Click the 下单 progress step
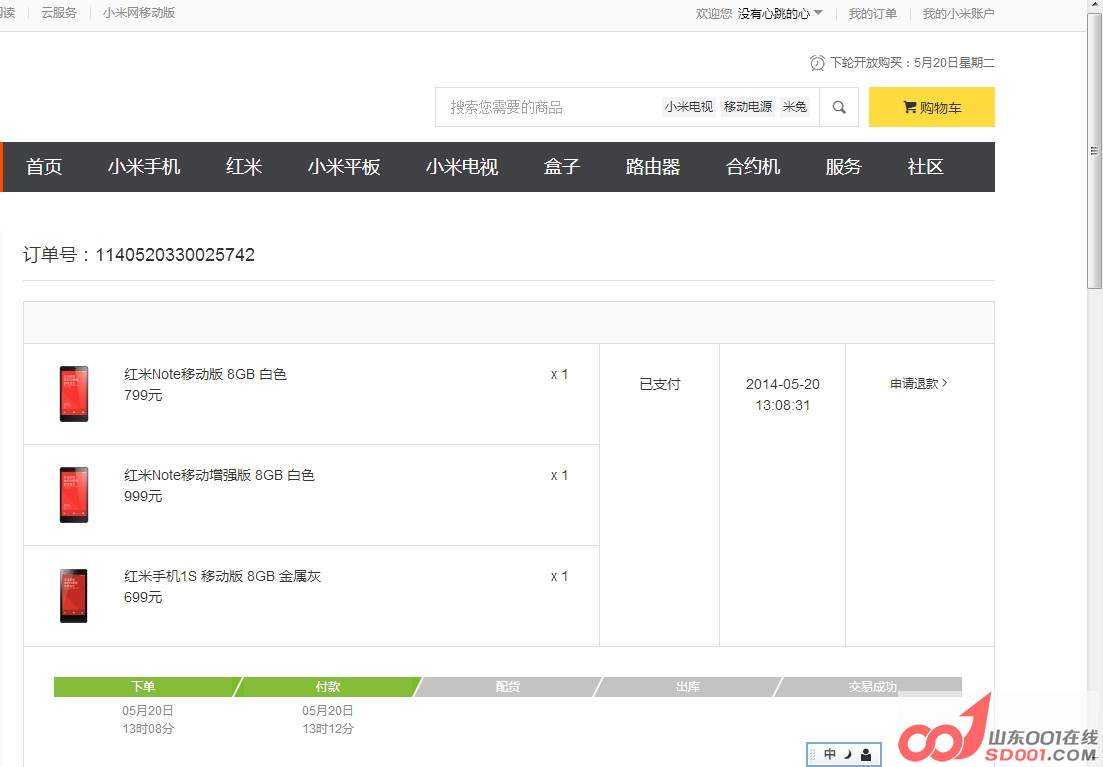The height and width of the screenshot is (767, 1103). click(x=144, y=687)
